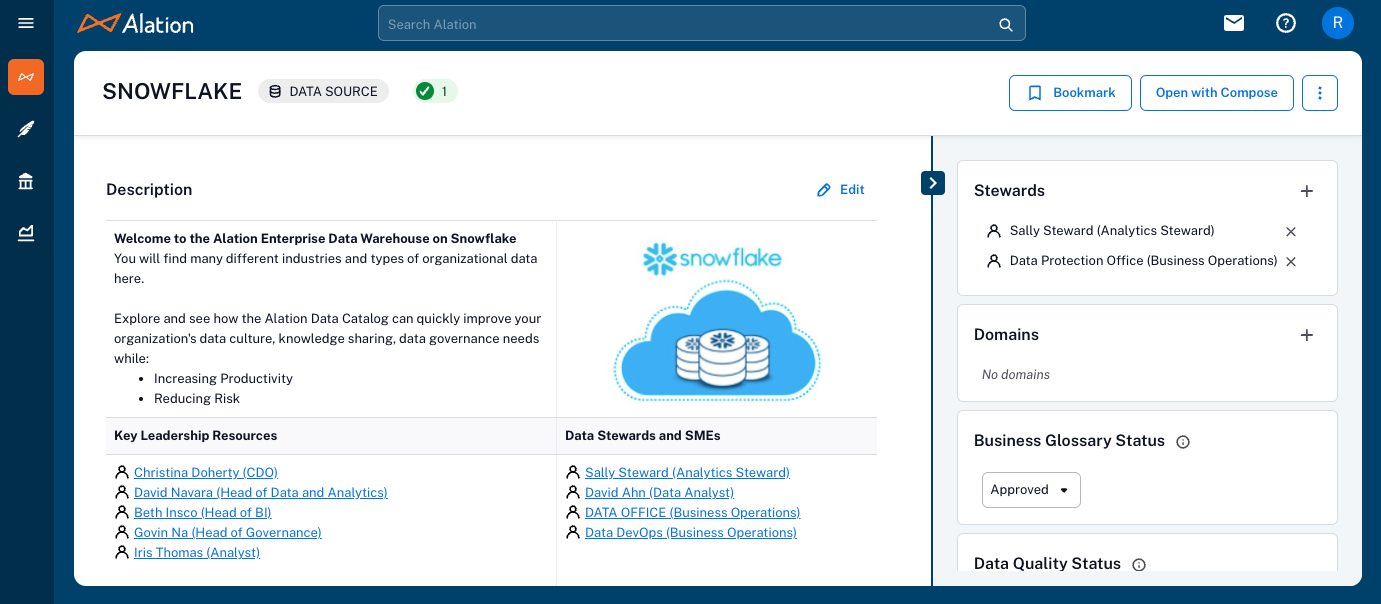Click the Welcome to Alation Enterprise heading
Viewport: 1381px width, 604px height.
coord(315,239)
